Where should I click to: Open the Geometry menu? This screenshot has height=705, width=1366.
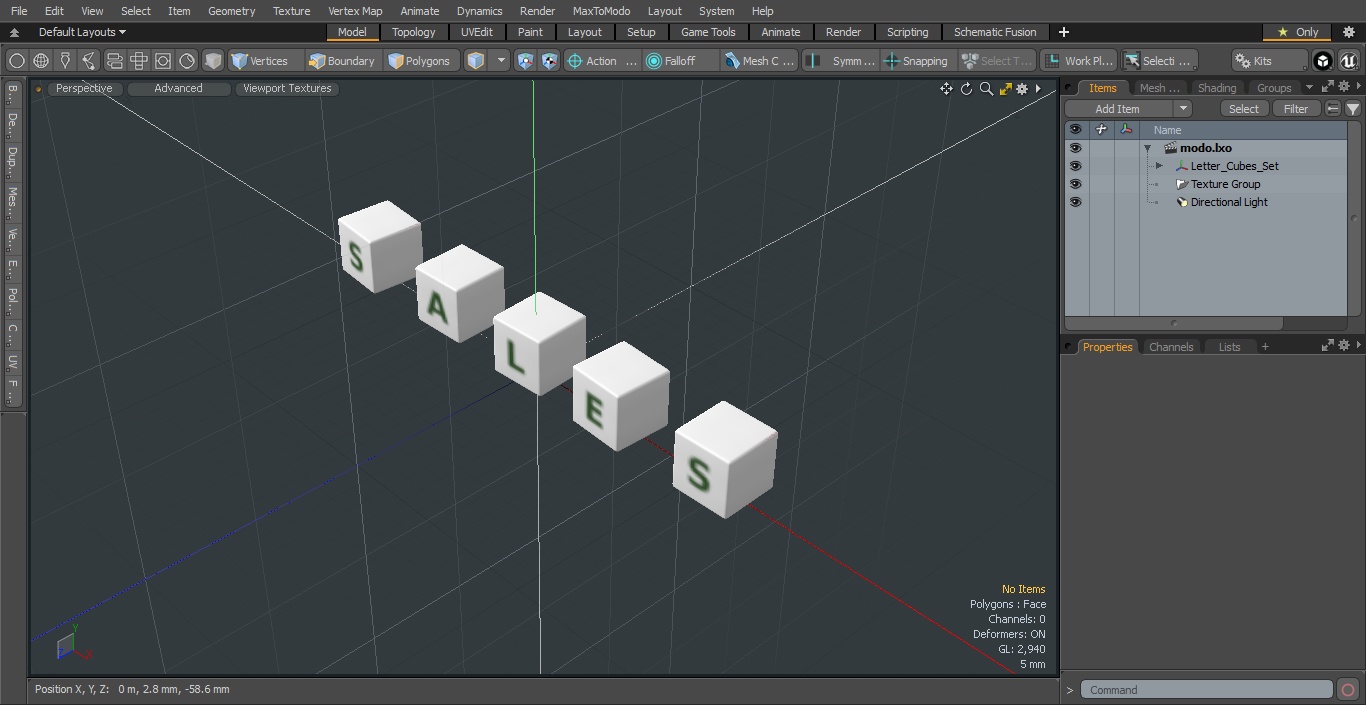tap(231, 11)
